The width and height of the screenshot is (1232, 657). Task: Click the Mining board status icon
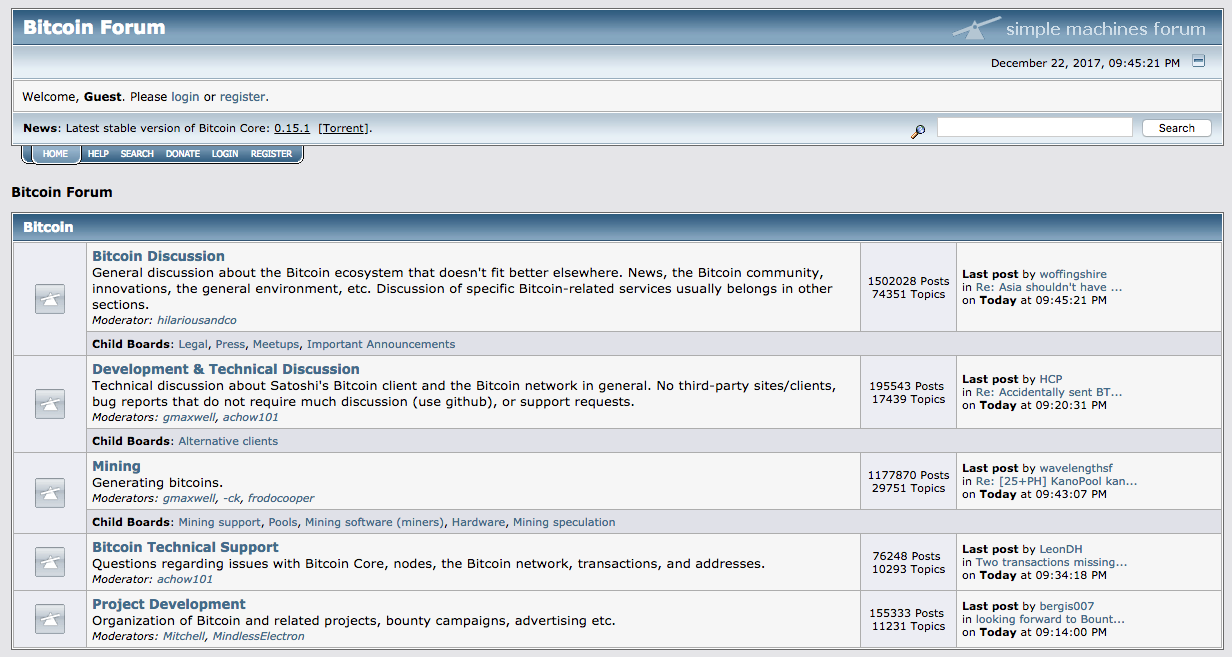pyautogui.click(x=50, y=493)
